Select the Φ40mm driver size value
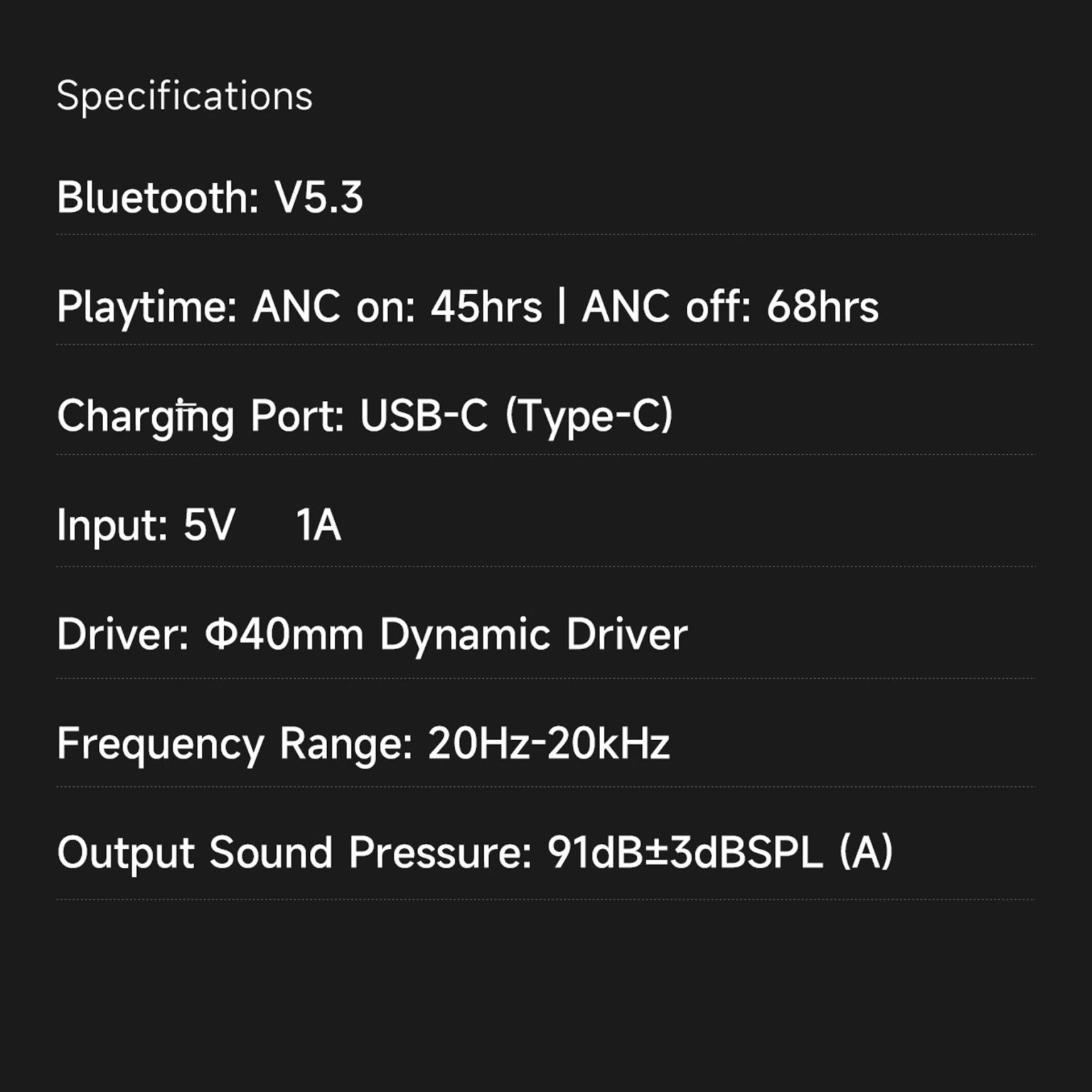 [284, 634]
